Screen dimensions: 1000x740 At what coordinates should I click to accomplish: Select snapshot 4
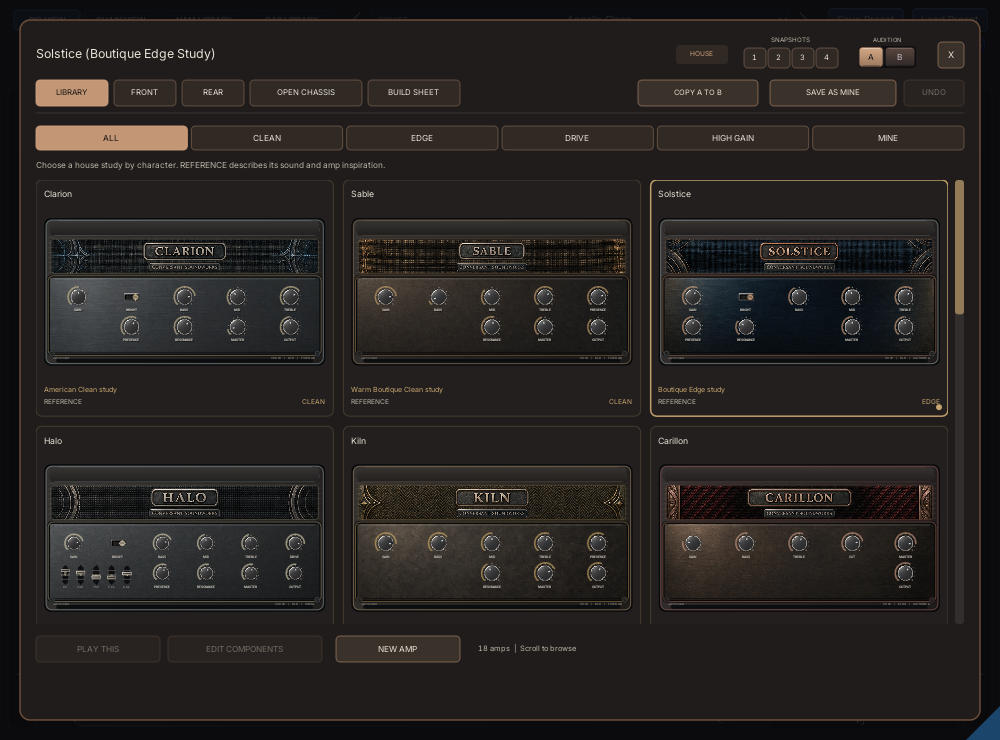827,57
